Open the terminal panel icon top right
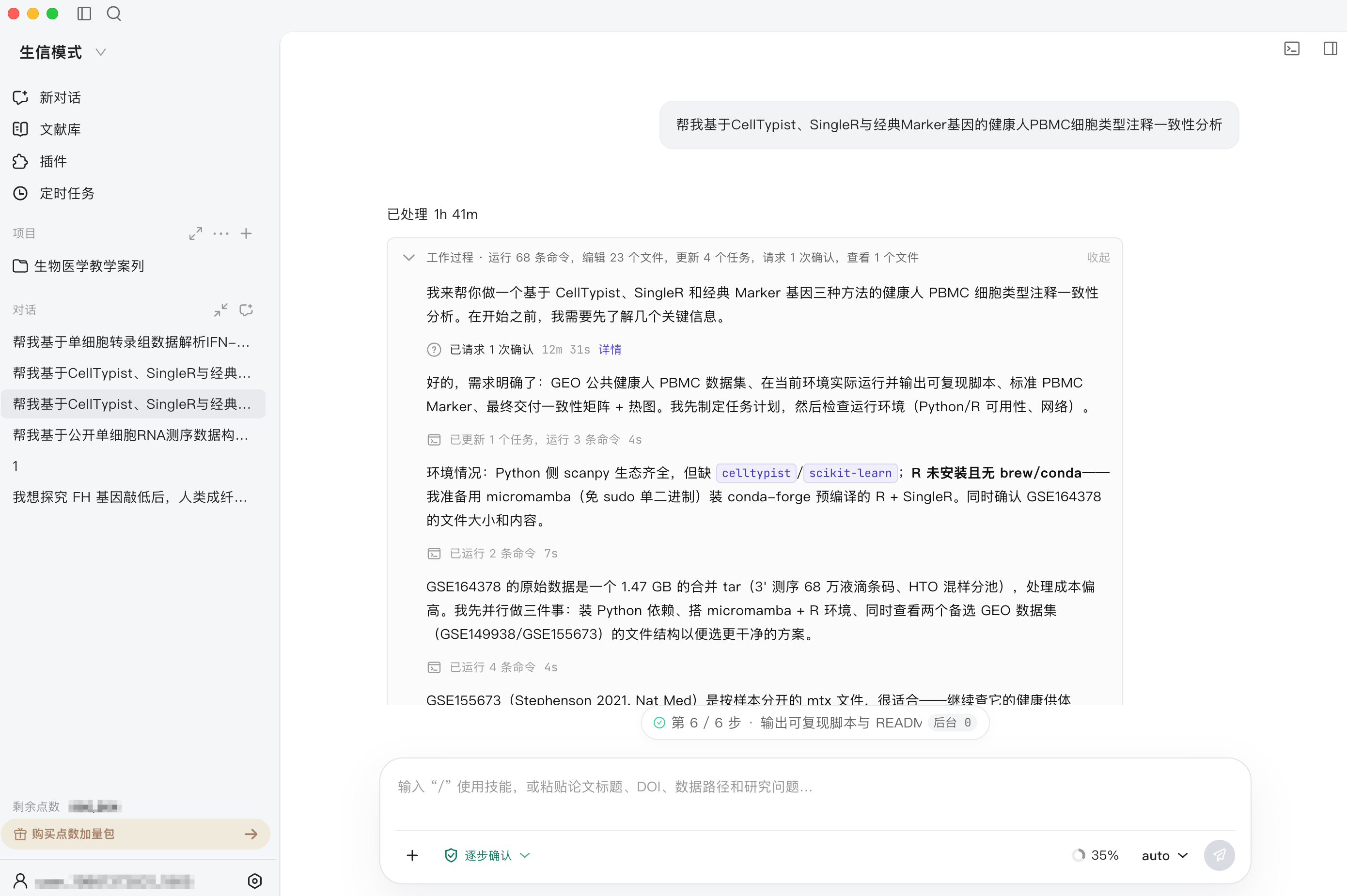1347x896 pixels. pos(1292,48)
